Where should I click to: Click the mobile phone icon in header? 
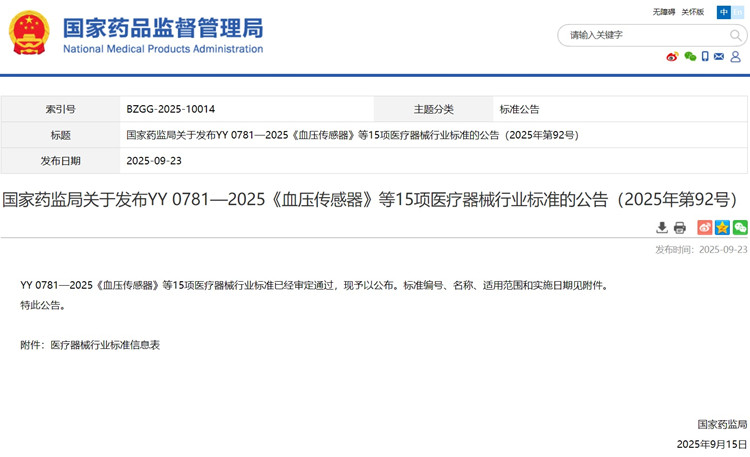pos(705,57)
